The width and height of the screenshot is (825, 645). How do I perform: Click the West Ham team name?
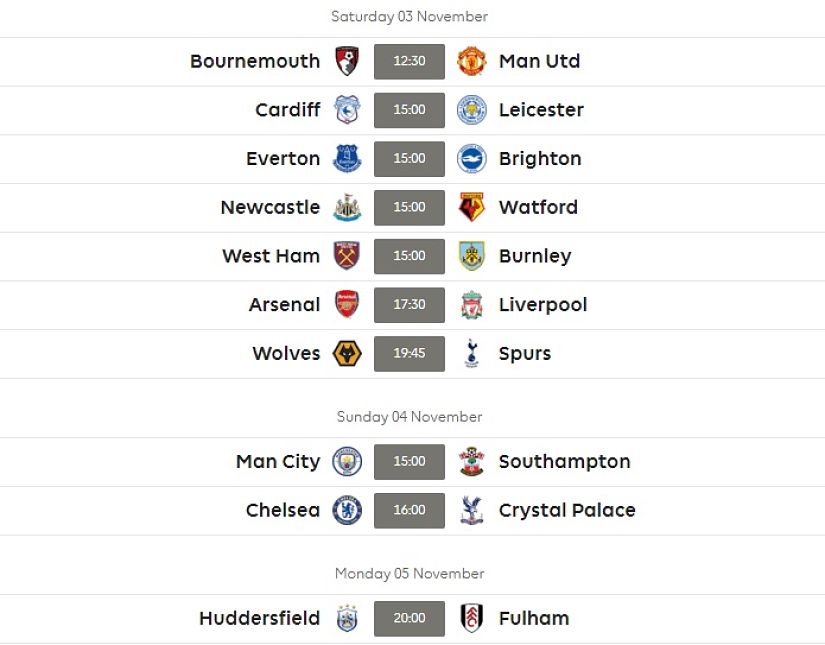pyautogui.click(x=271, y=256)
